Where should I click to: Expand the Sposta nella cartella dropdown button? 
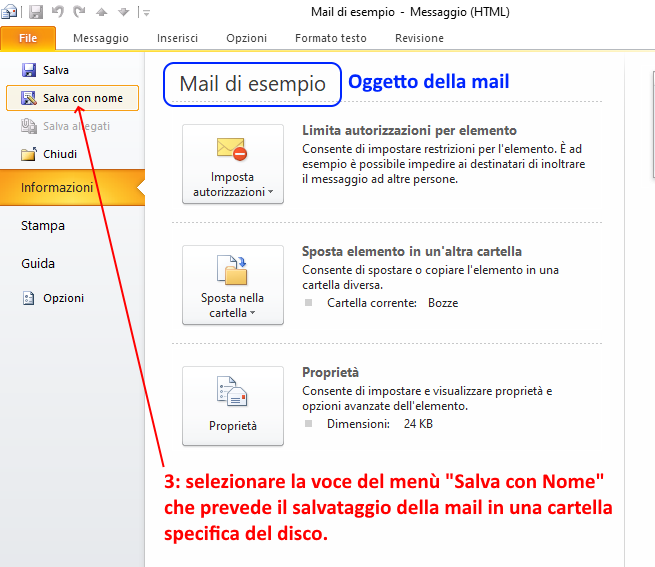pos(233,285)
